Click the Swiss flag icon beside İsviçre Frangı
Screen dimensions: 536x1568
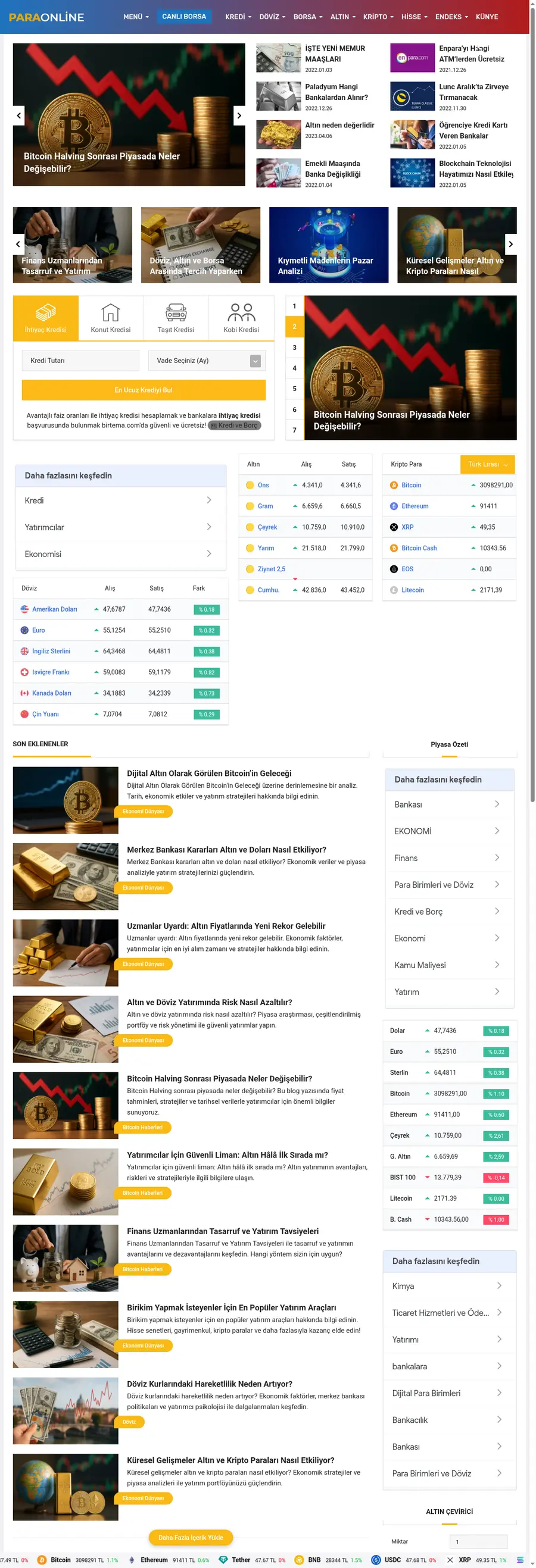(24, 672)
